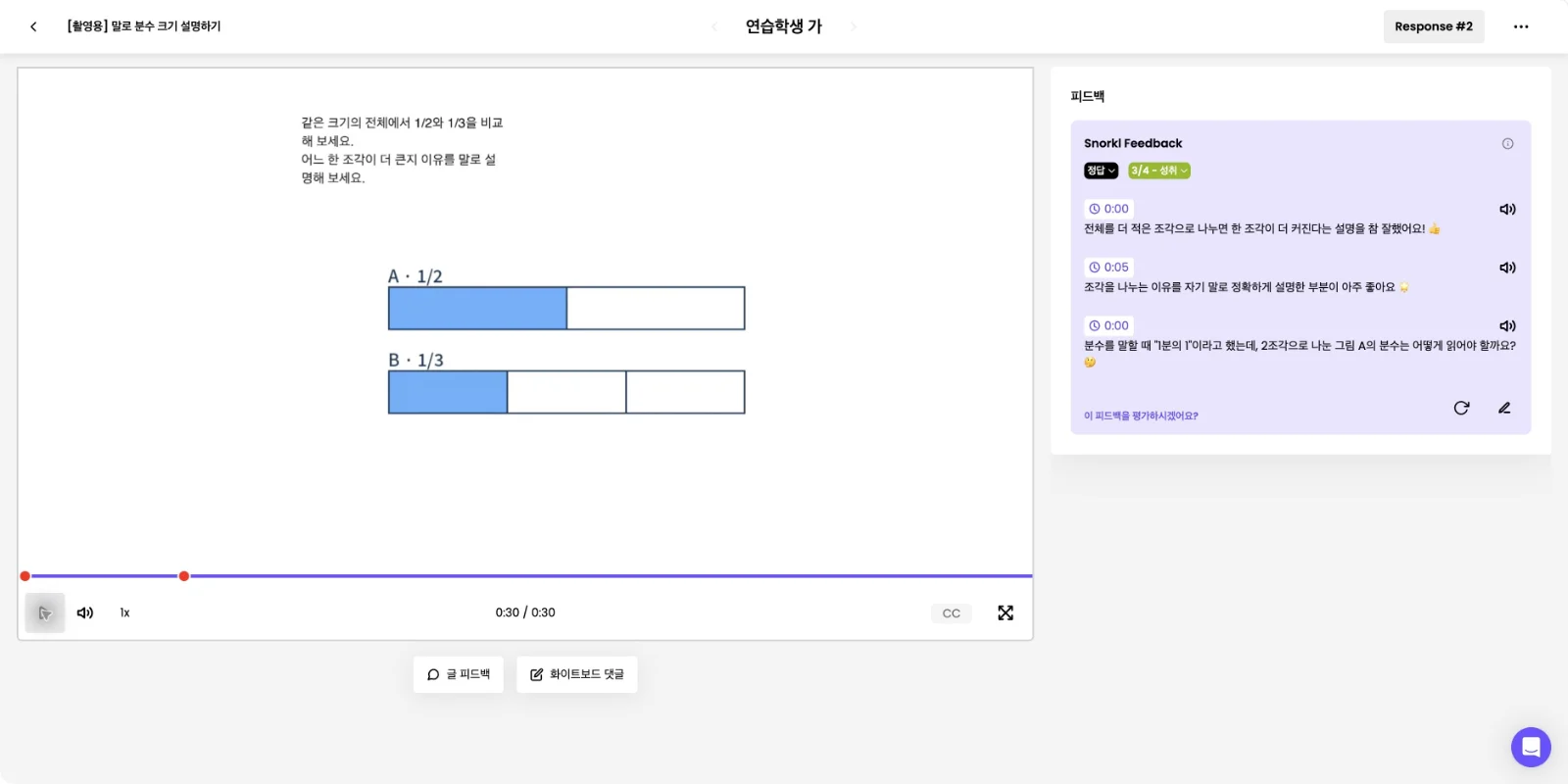
Task: Open chat support bubble icon
Action: pyautogui.click(x=1531, y=747)
